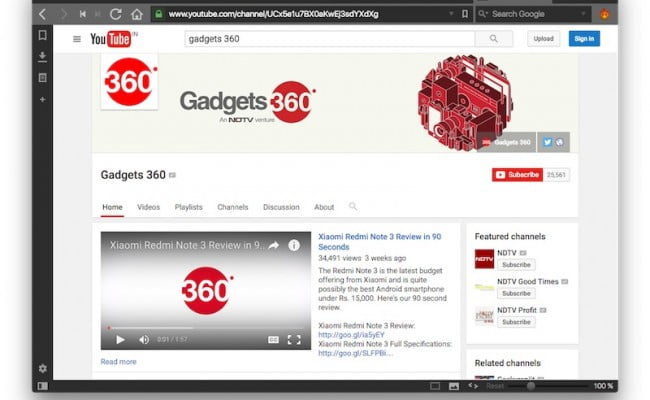Viewport: 650px width, 400px height.
Task: Toggle images icon in status bar
Action: 454,386
